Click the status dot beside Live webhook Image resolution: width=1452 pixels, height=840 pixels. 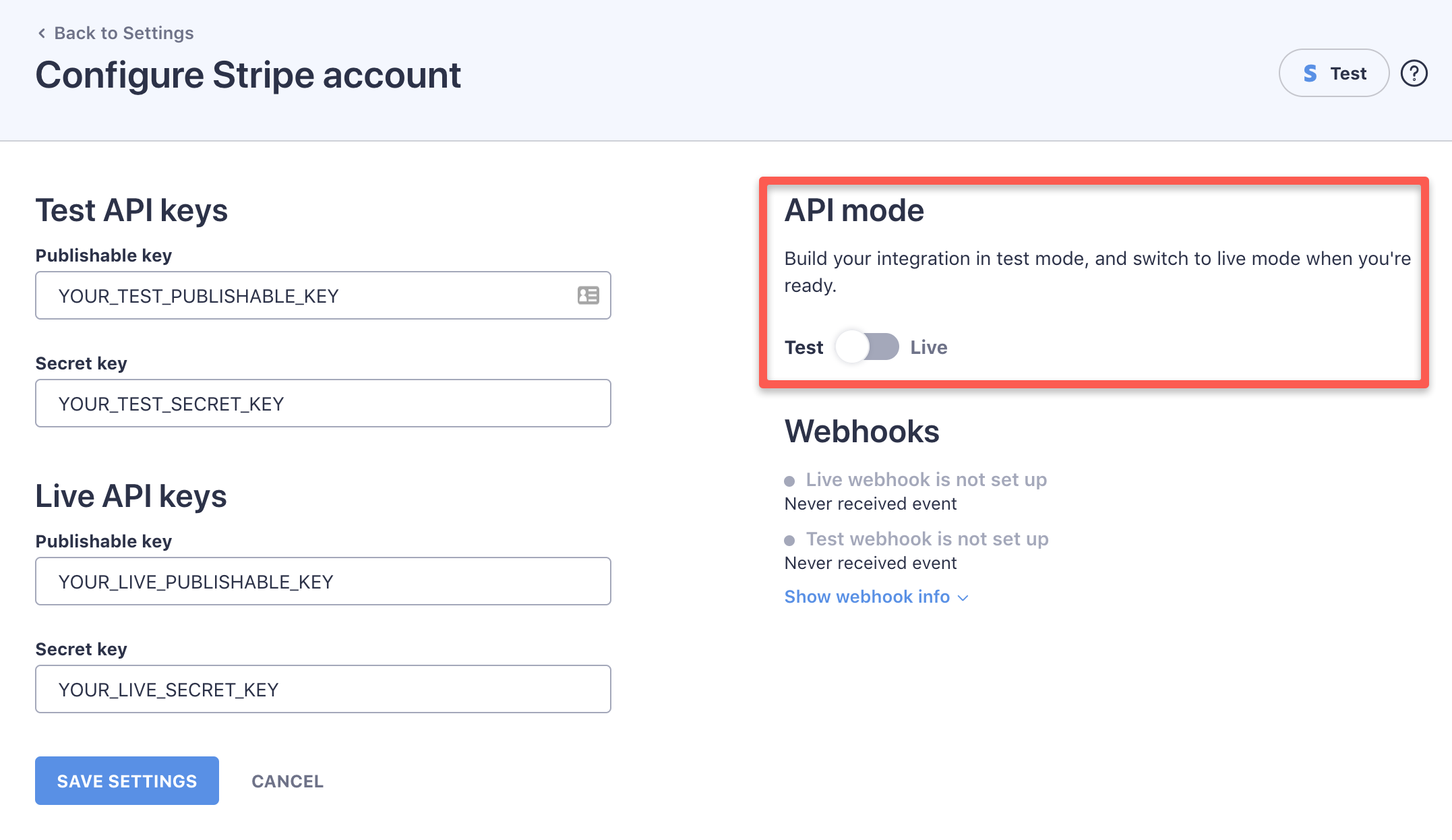789,481
